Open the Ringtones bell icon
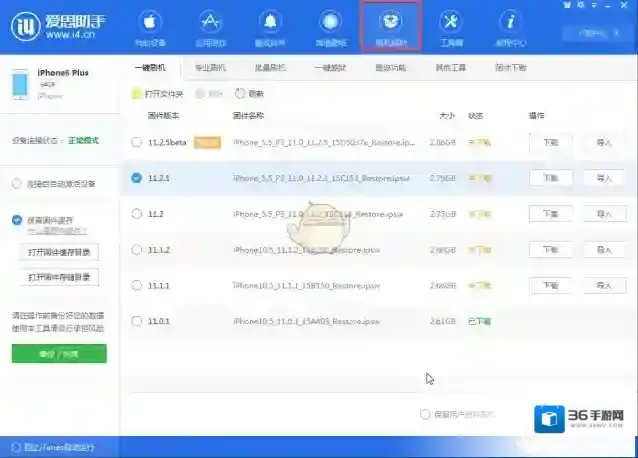 click(x=270, y=22)
